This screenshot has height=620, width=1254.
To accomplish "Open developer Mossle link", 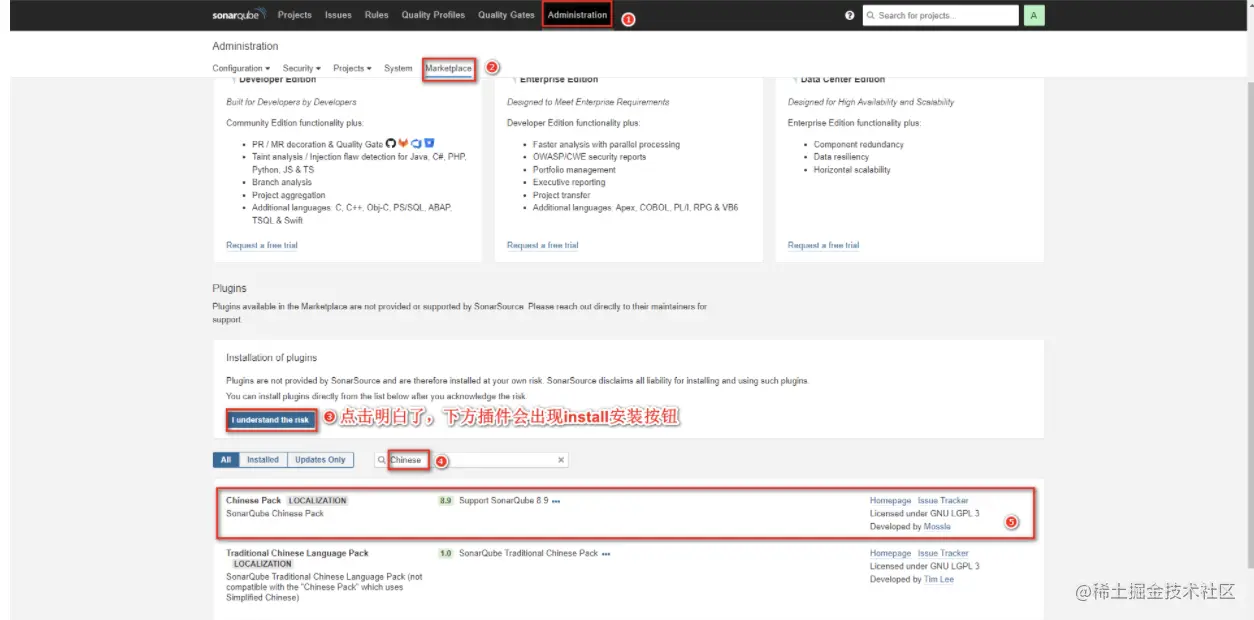I will 937,526.
